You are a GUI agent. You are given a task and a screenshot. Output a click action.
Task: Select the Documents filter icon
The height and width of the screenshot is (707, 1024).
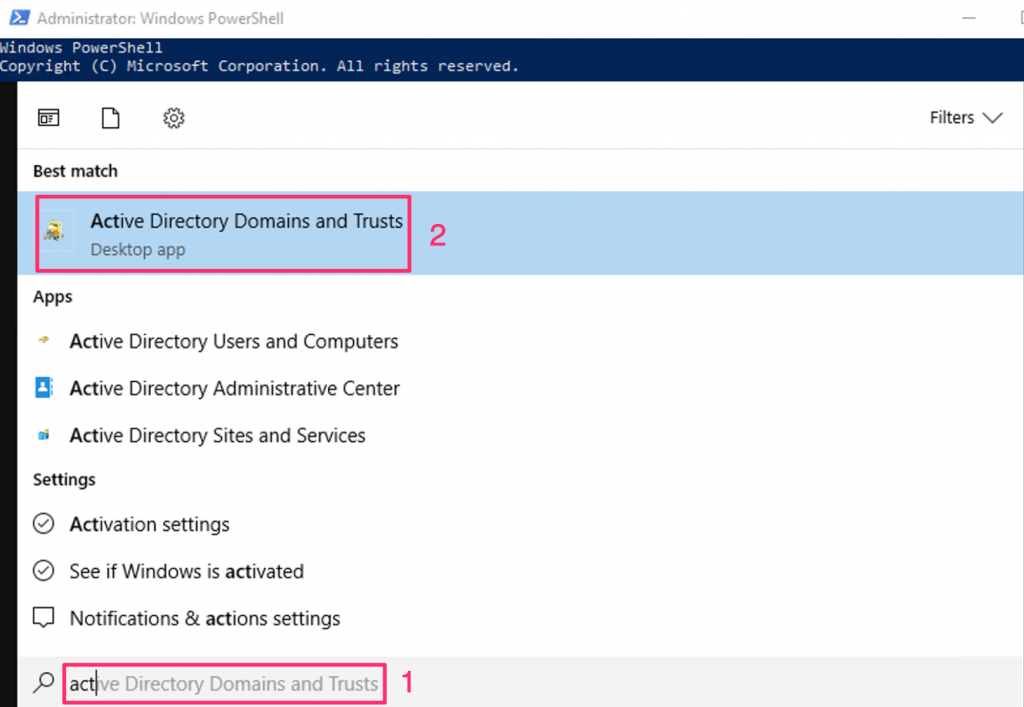tap(111, 118)
